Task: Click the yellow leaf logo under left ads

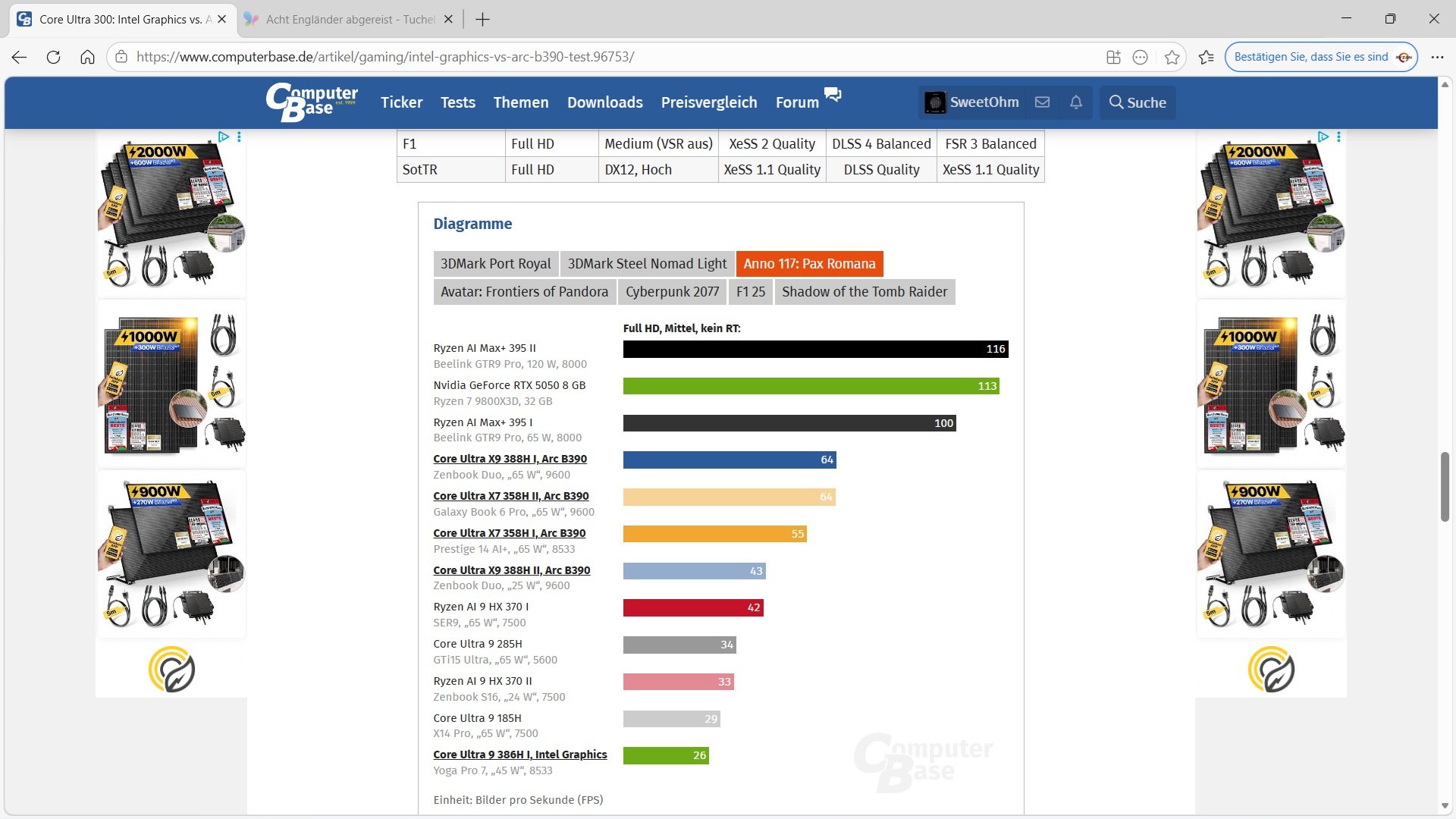Action: [171, 670]
